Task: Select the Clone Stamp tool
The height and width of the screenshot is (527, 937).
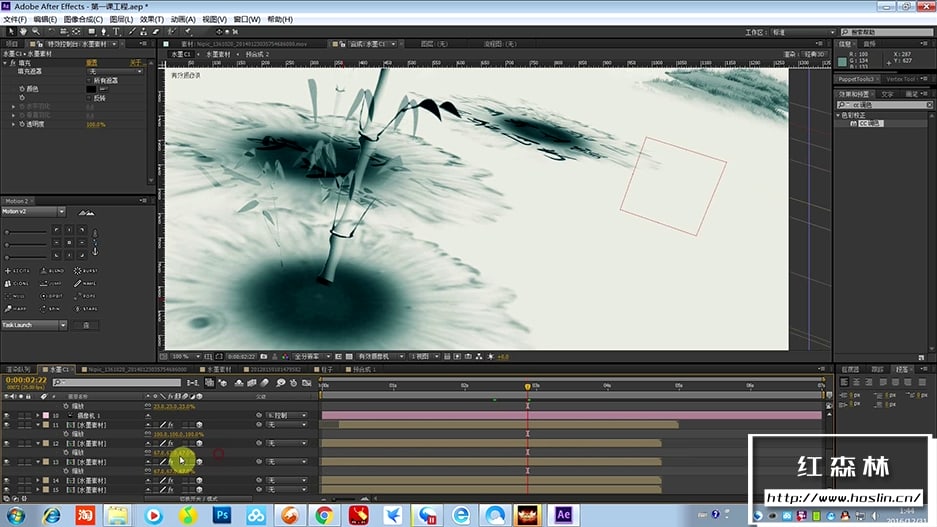Action: pos(144,31)
